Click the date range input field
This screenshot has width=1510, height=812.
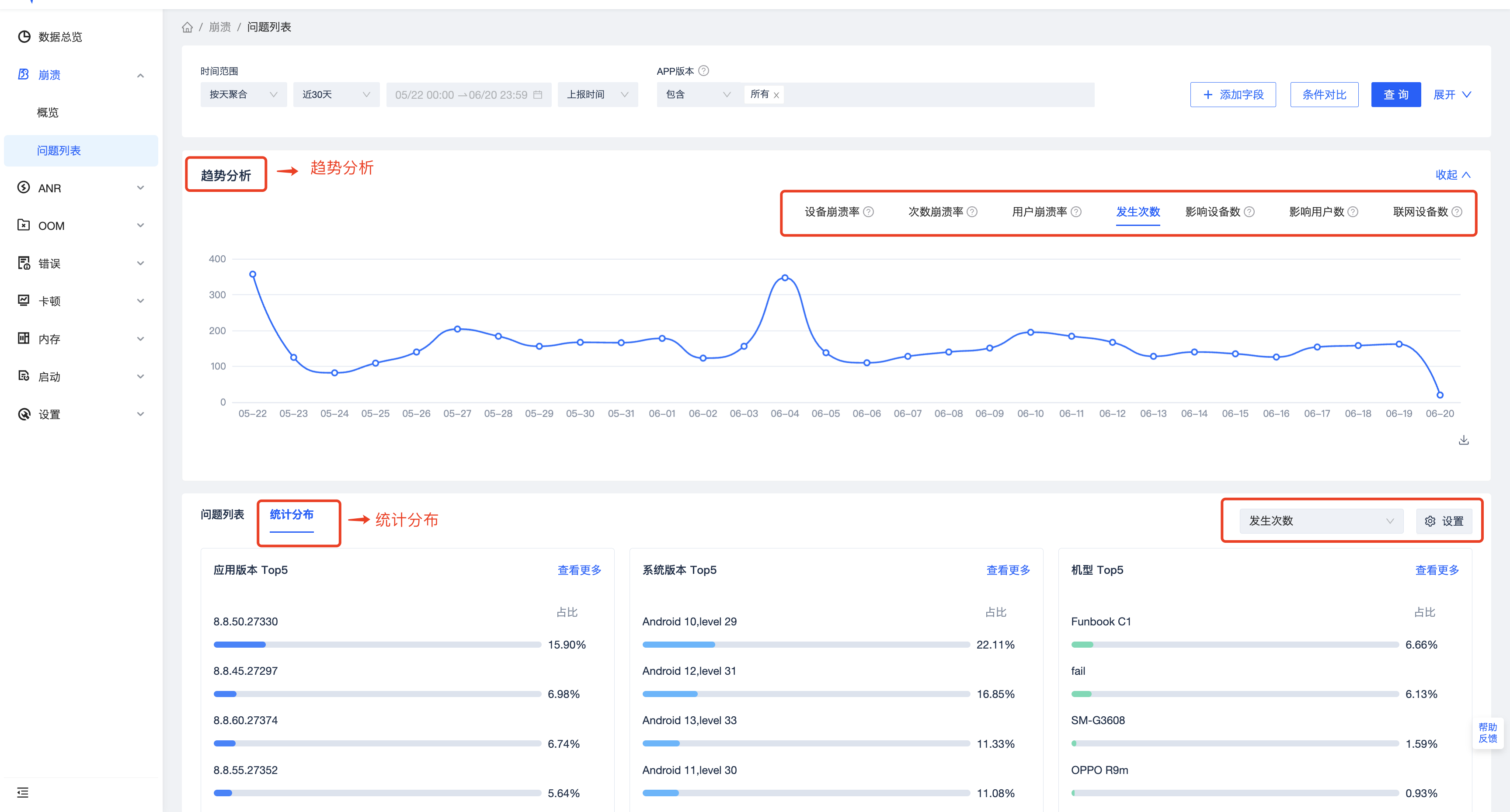(x=468, y=94)
